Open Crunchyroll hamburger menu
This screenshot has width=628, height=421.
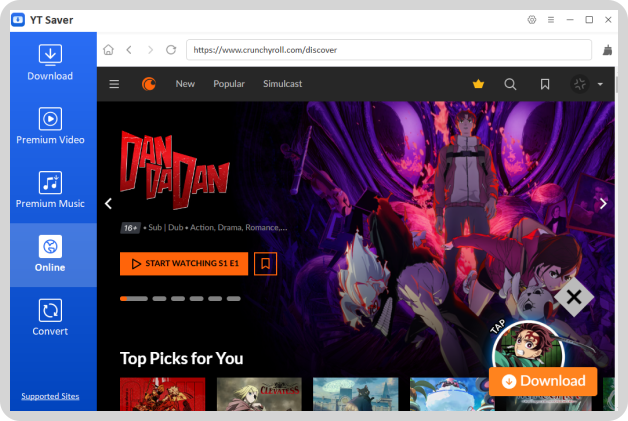pyautogui.click(x=114, y=84)
